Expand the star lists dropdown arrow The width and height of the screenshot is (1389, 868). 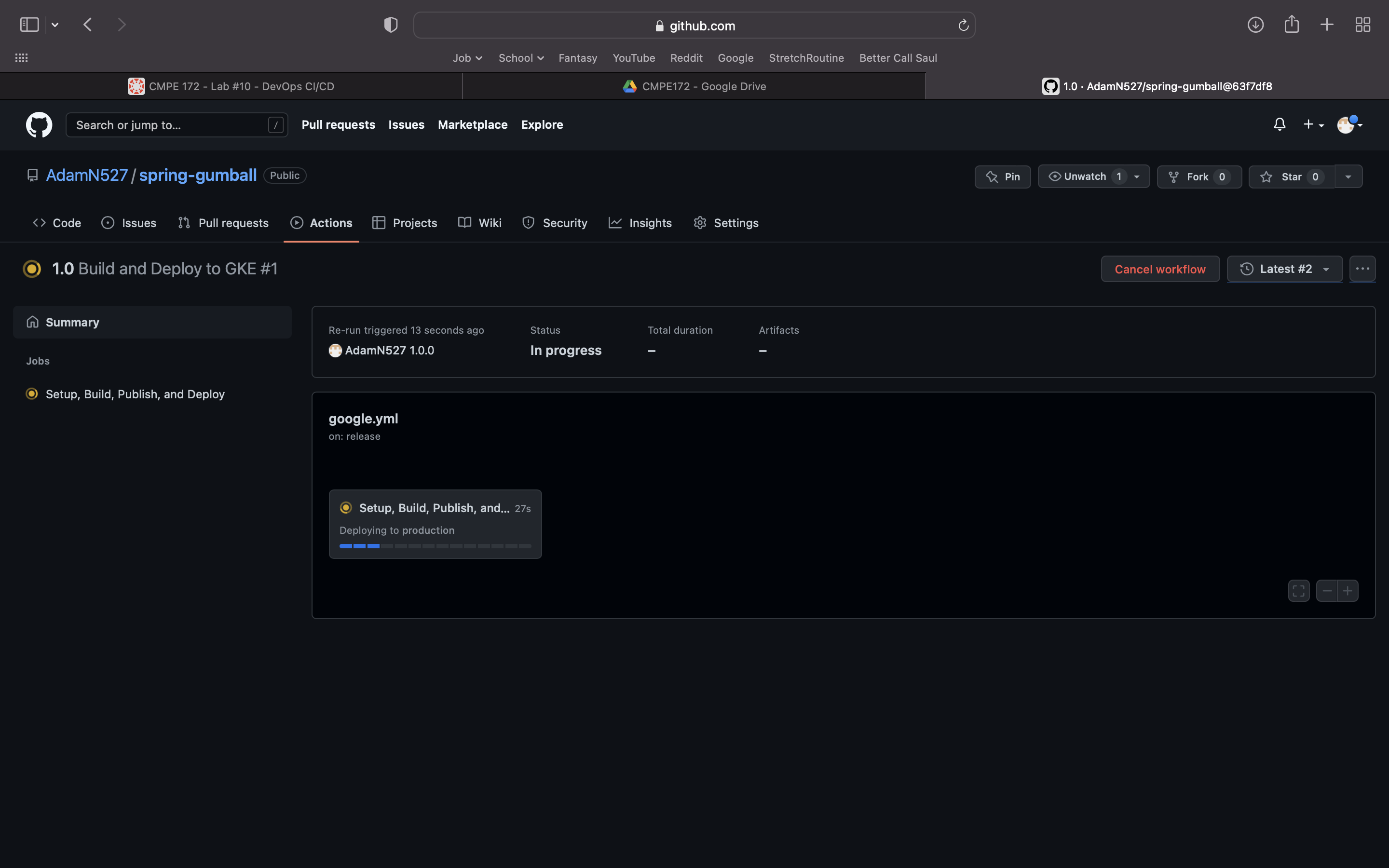(1348, 177)
